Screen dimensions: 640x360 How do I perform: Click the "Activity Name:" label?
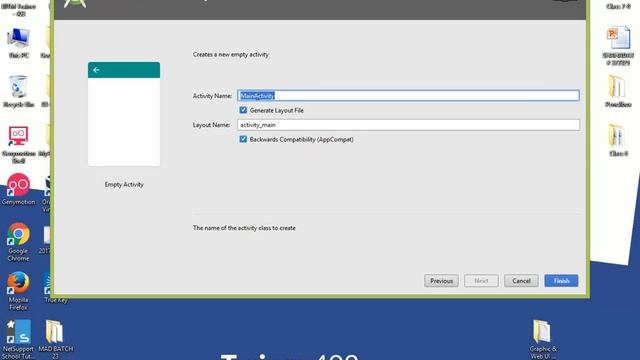pos(212,96)
